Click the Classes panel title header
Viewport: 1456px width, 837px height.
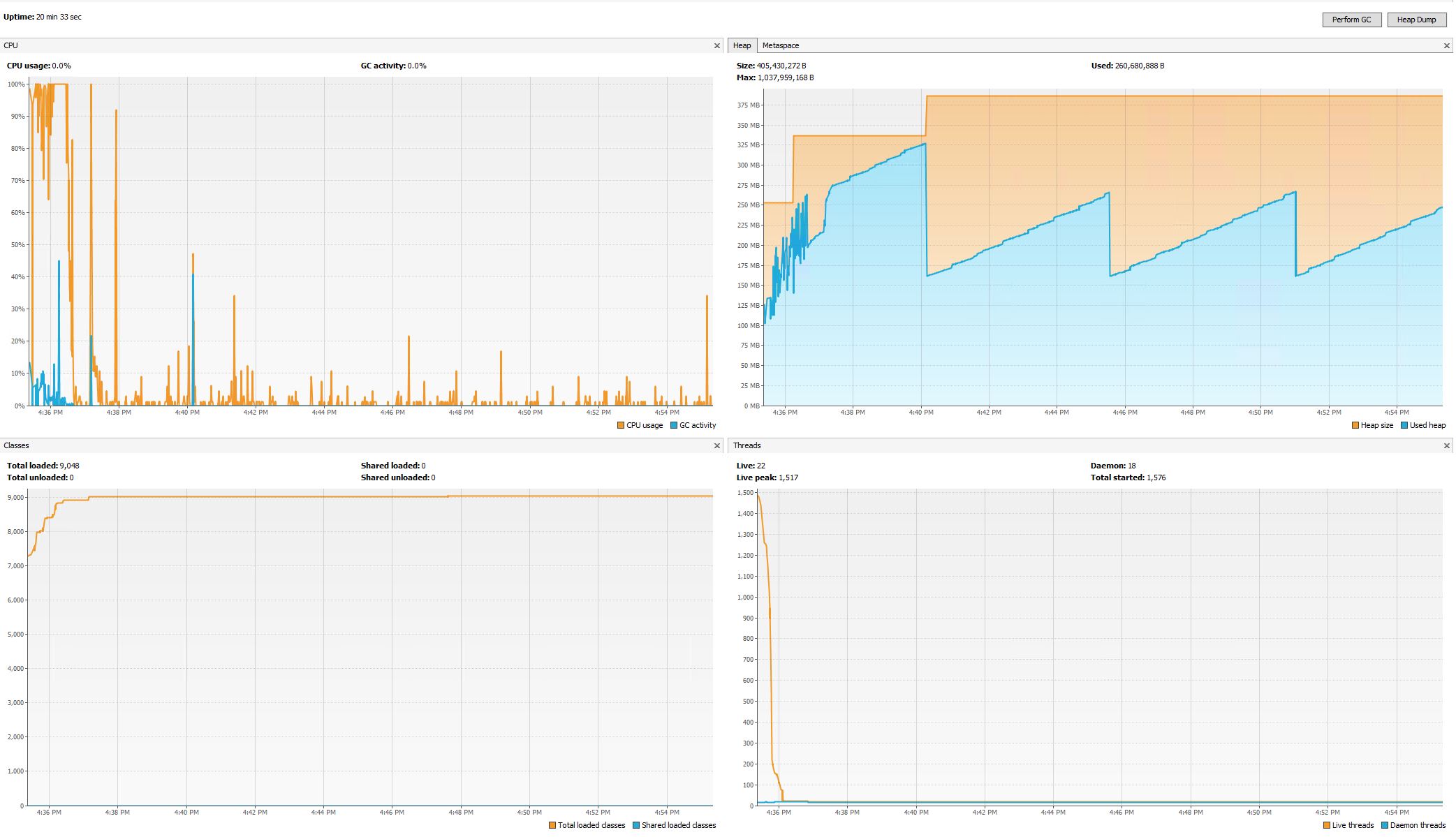coord(16,445)
